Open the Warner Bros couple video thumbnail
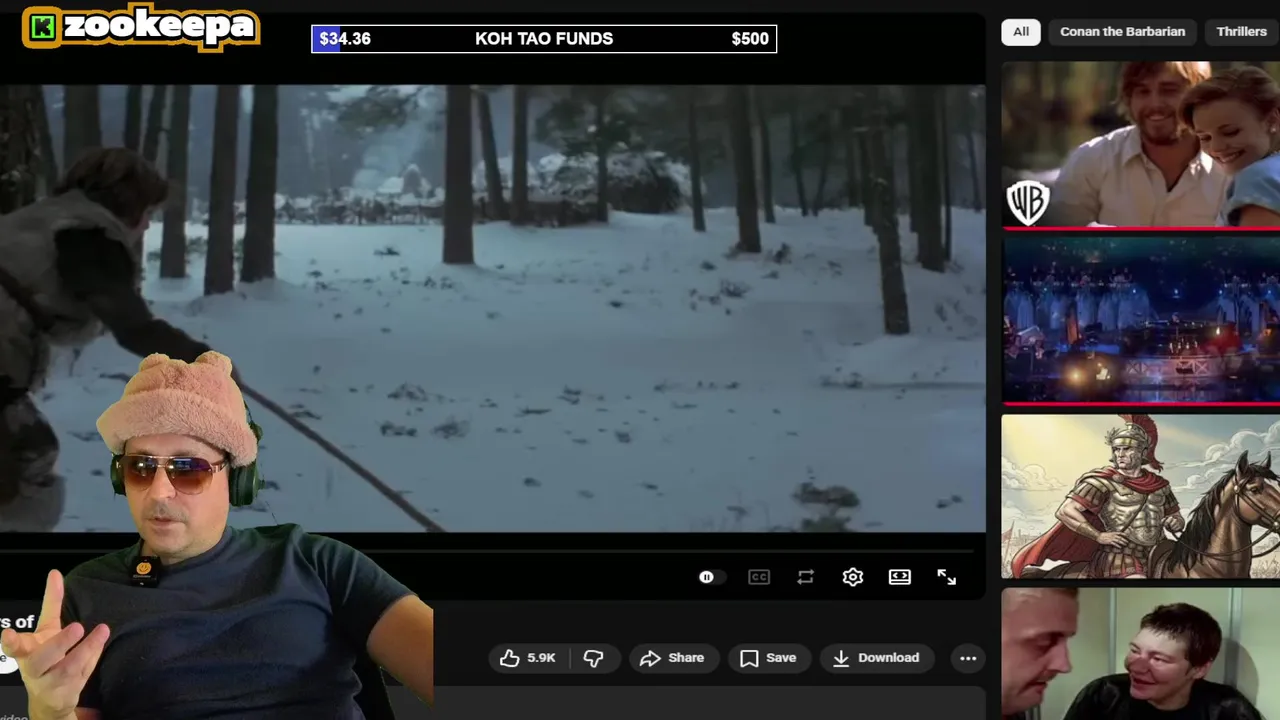The image size is (1280, 720). pyautogui.click(x=1140, y=144)
